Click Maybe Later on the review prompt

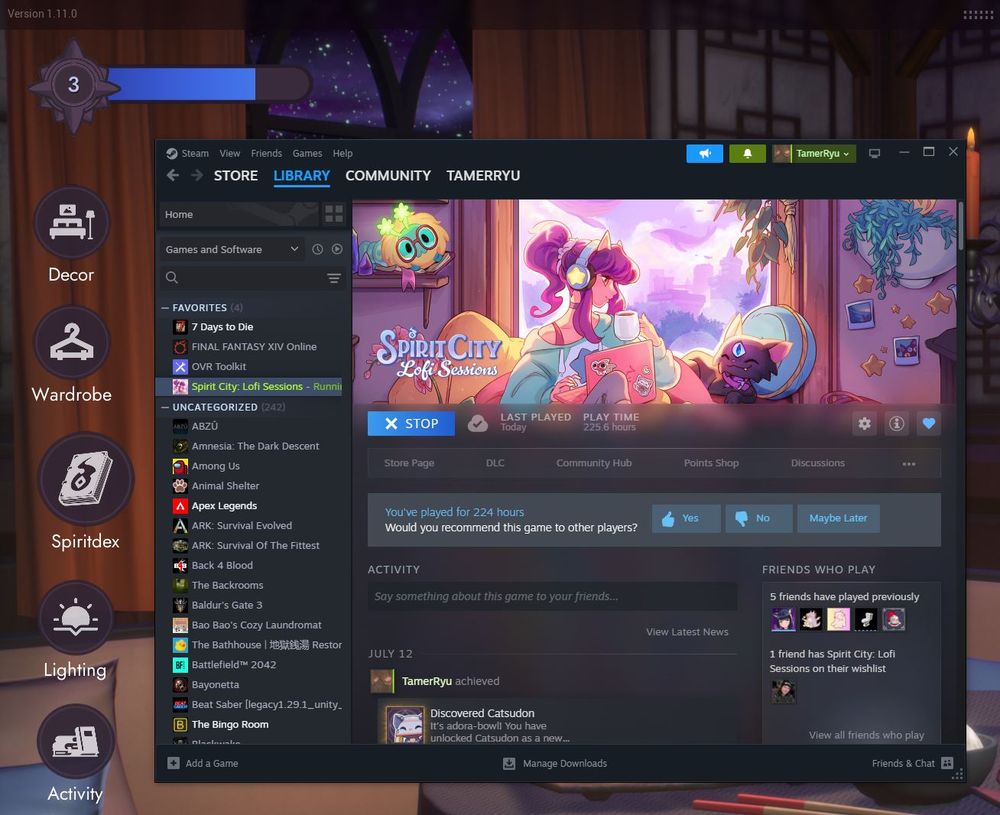[838, 518]
